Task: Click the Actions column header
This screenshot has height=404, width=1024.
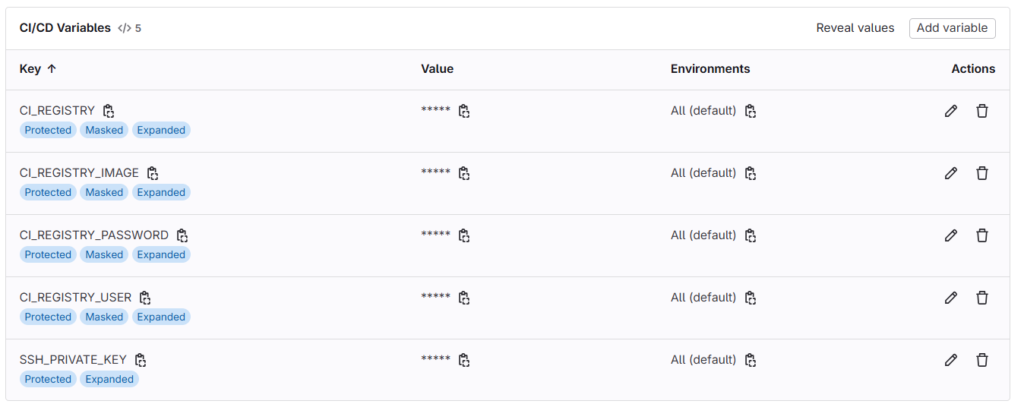Action: pyautogui.click(x=973, y=69)
